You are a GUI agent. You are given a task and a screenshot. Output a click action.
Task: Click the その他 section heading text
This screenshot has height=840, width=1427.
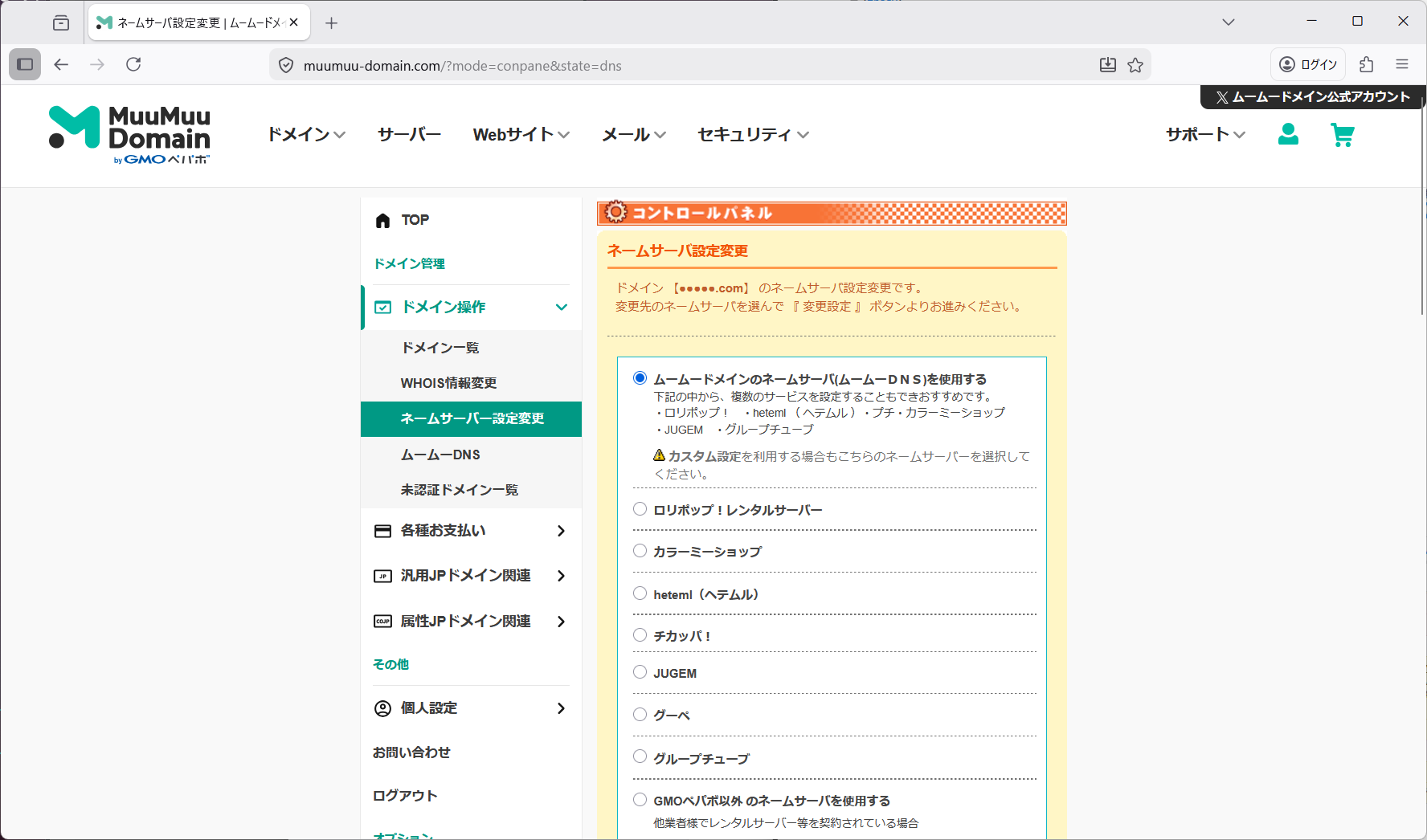(391, 664)
